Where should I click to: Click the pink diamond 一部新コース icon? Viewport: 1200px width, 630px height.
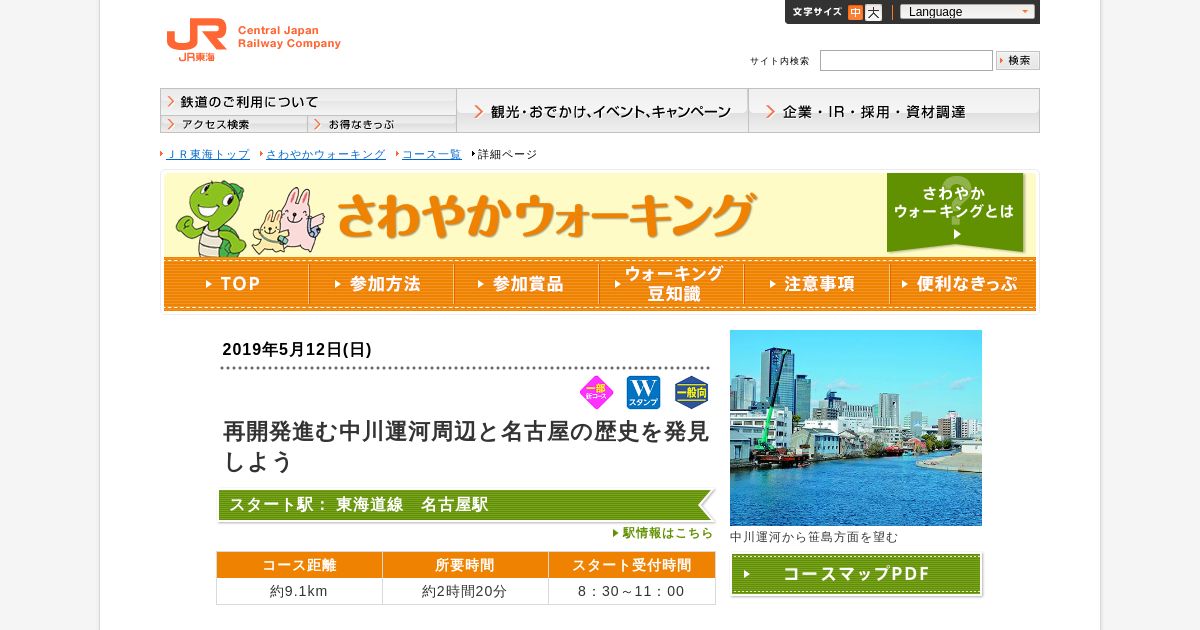tap(596, 393)
